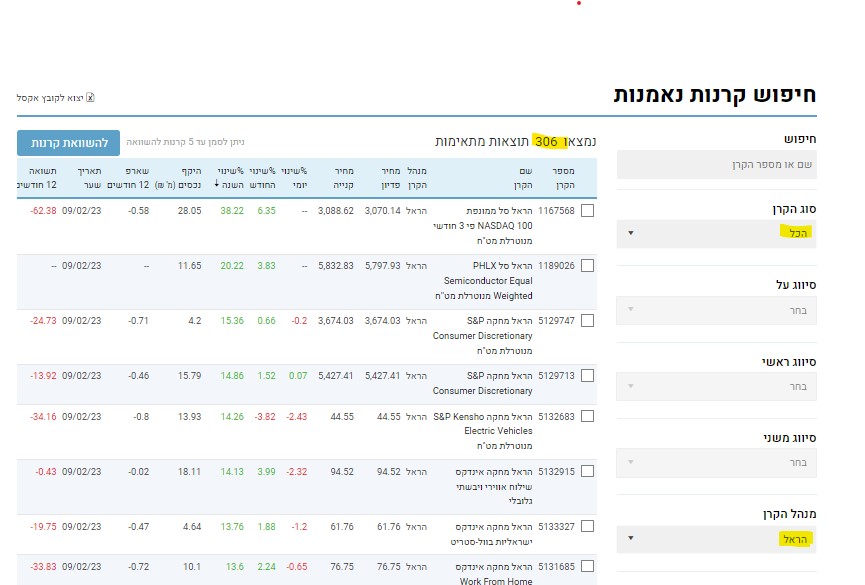
Task: Sort by היקף נכסים column header
Action: point(178,178)
